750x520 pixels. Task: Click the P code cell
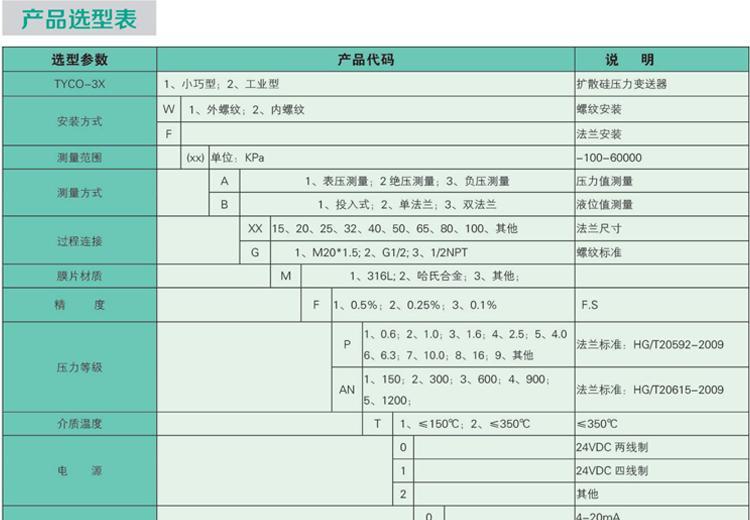pyautogui.click(x=347, y=344)
